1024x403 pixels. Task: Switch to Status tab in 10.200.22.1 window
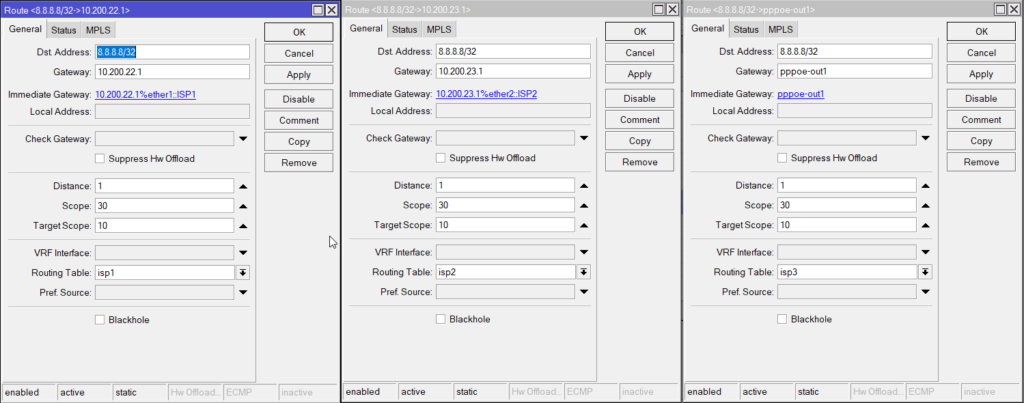[64, 30]
